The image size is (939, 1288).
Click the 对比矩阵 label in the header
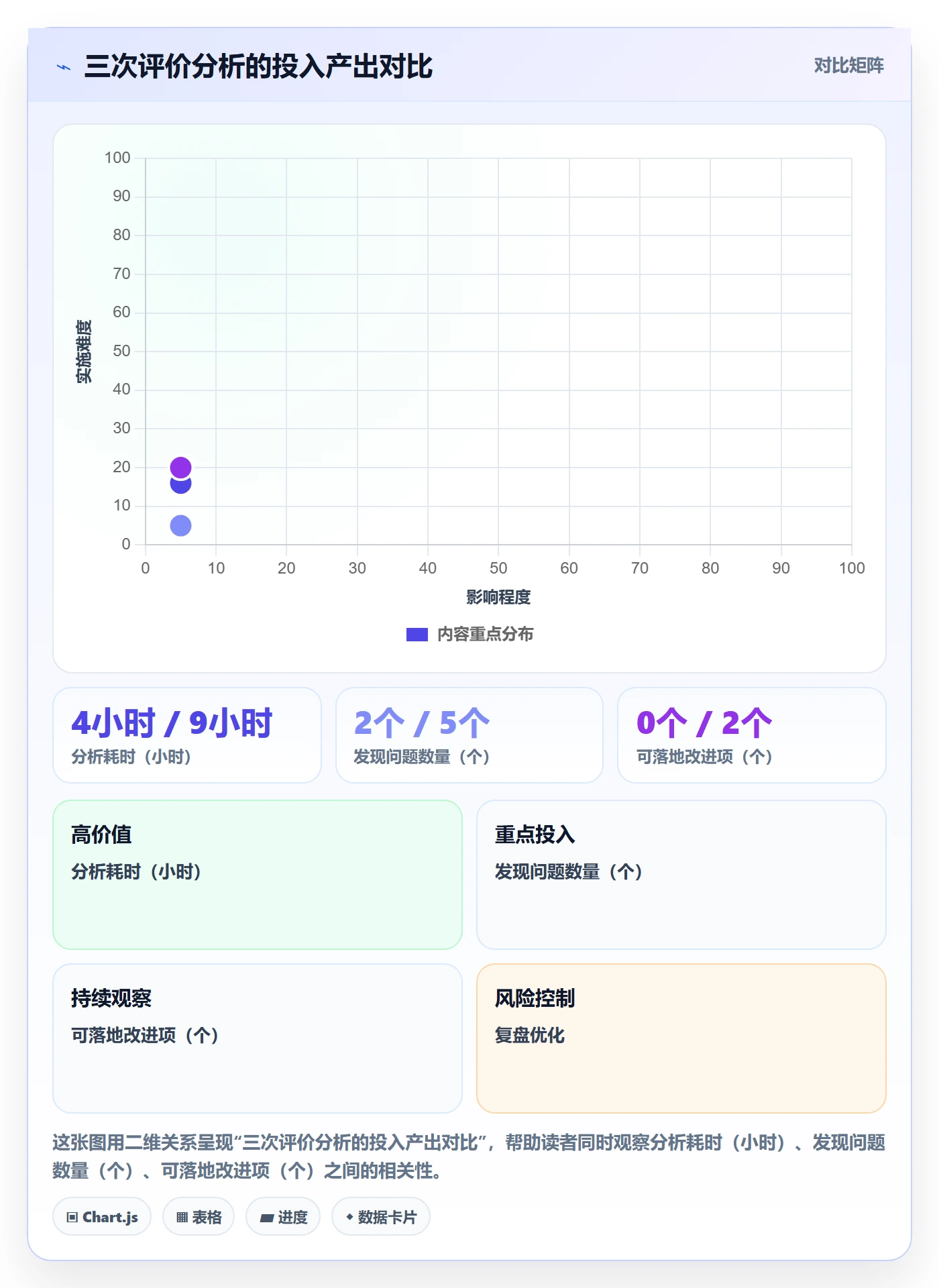click(848, 66)
